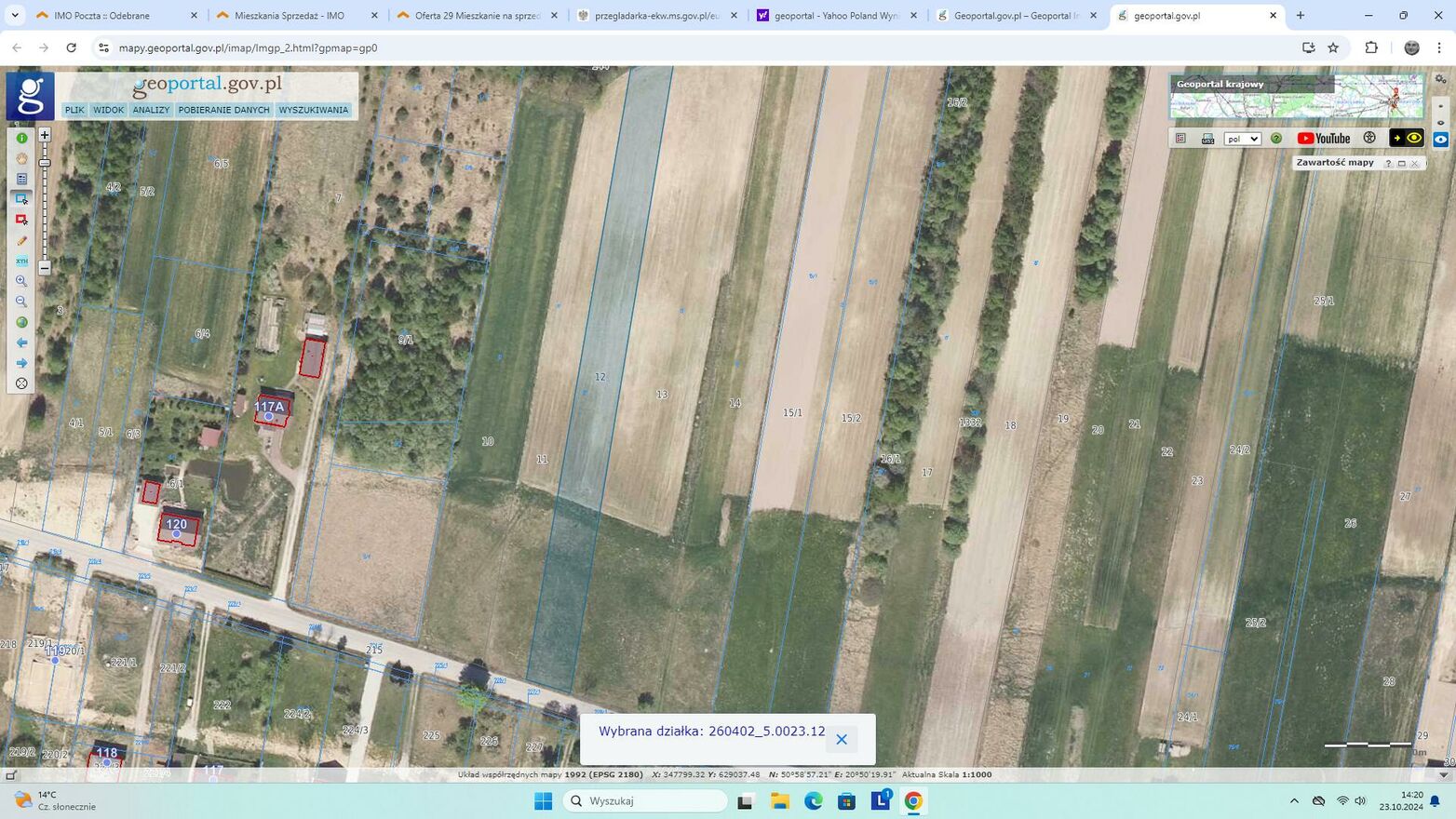Switch to przegladarka-ekw.ms.gov.pl tab
1456x819 pixels.
(x=655, y=16)
